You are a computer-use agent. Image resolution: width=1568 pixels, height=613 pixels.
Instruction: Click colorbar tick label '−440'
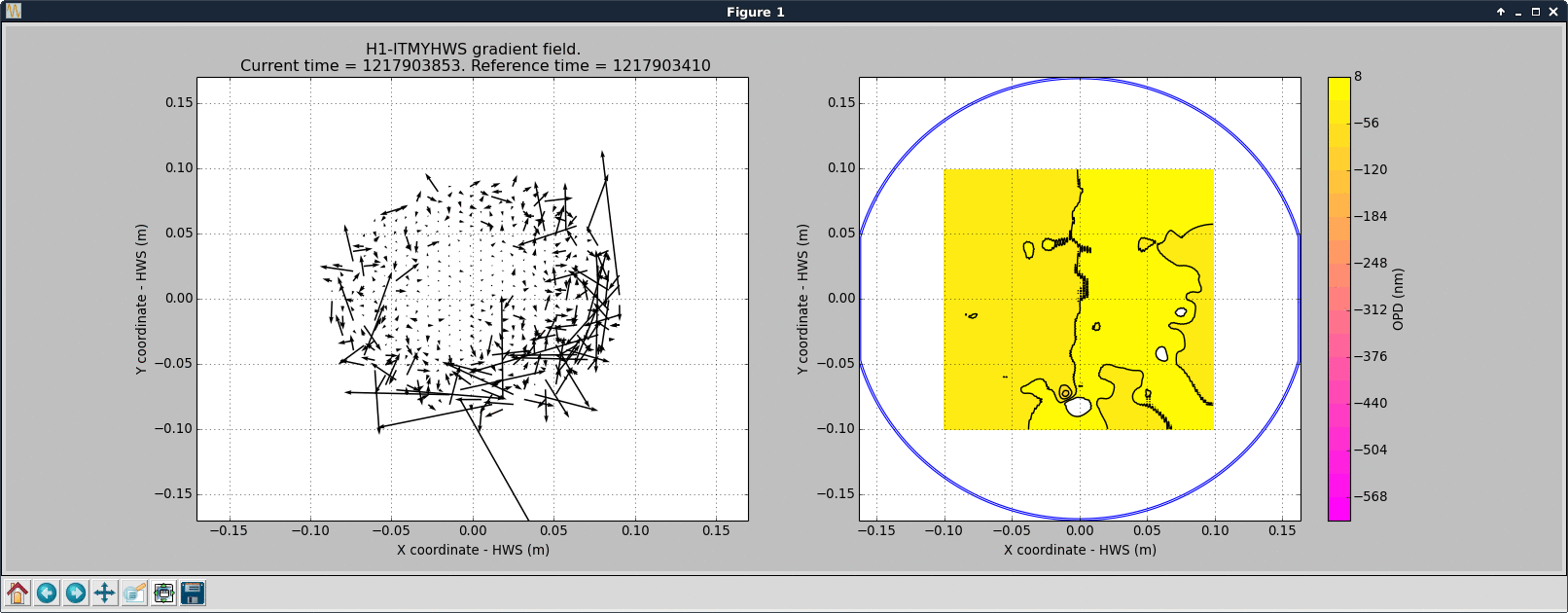pyautogui.click(x=1371, y=403)
